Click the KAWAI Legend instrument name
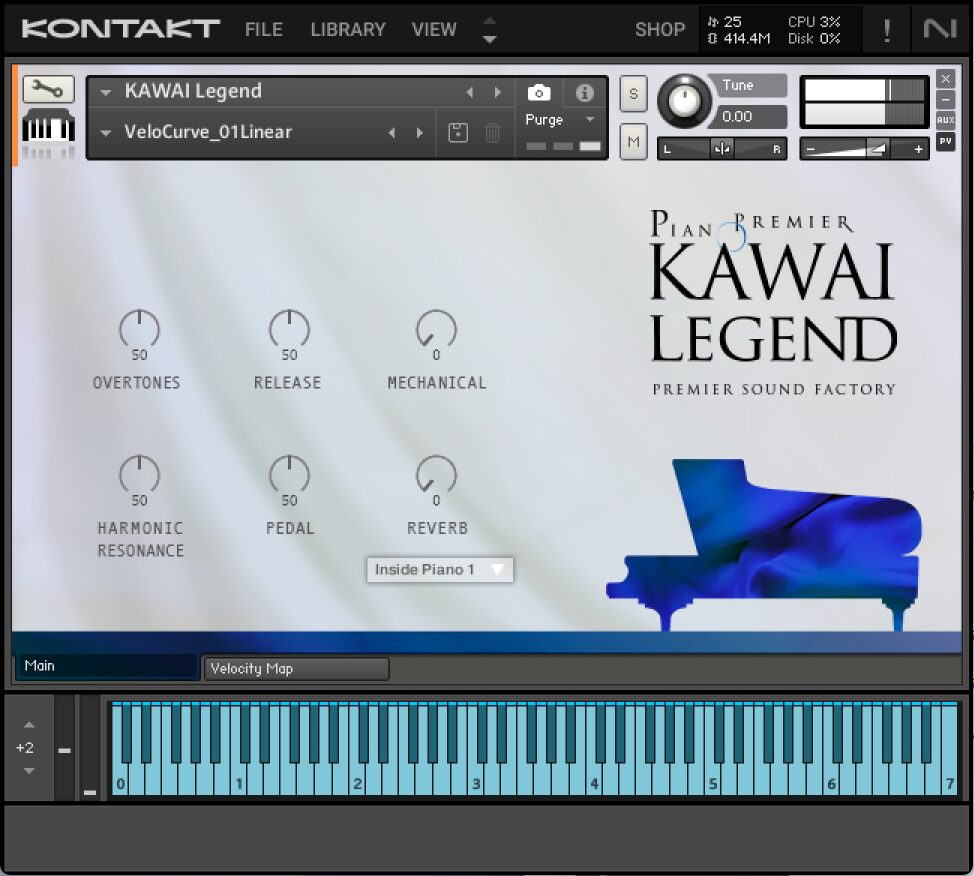The image size is (974, 876). (x=193, y=91)
